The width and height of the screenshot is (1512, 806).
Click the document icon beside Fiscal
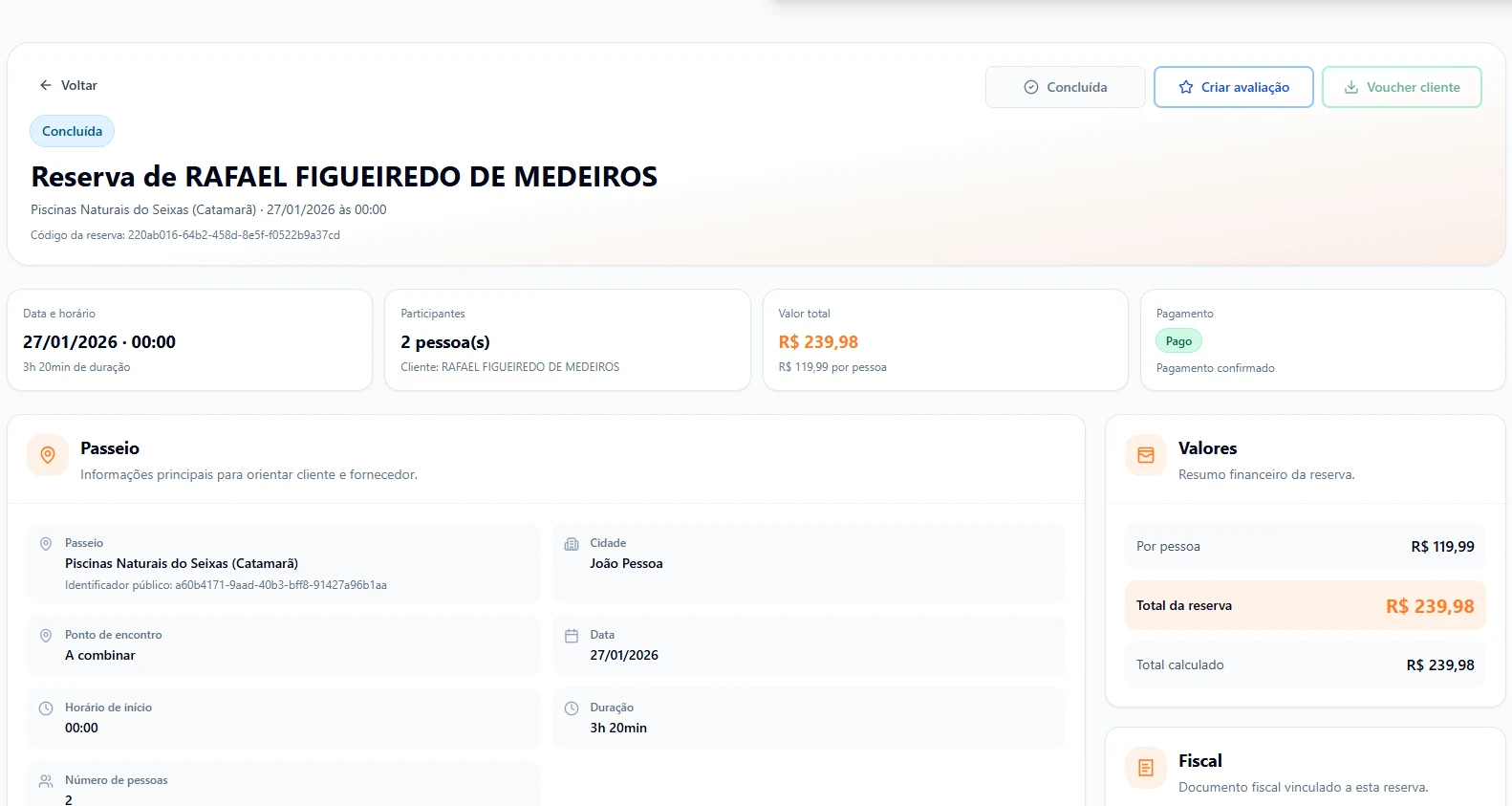(1145, 768)
